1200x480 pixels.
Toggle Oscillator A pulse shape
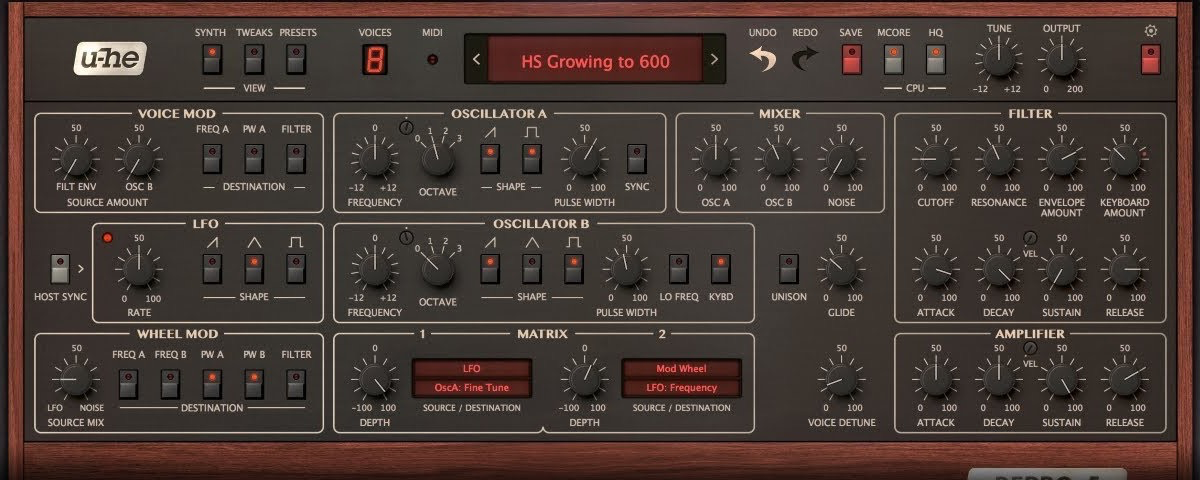pos(531,158)
